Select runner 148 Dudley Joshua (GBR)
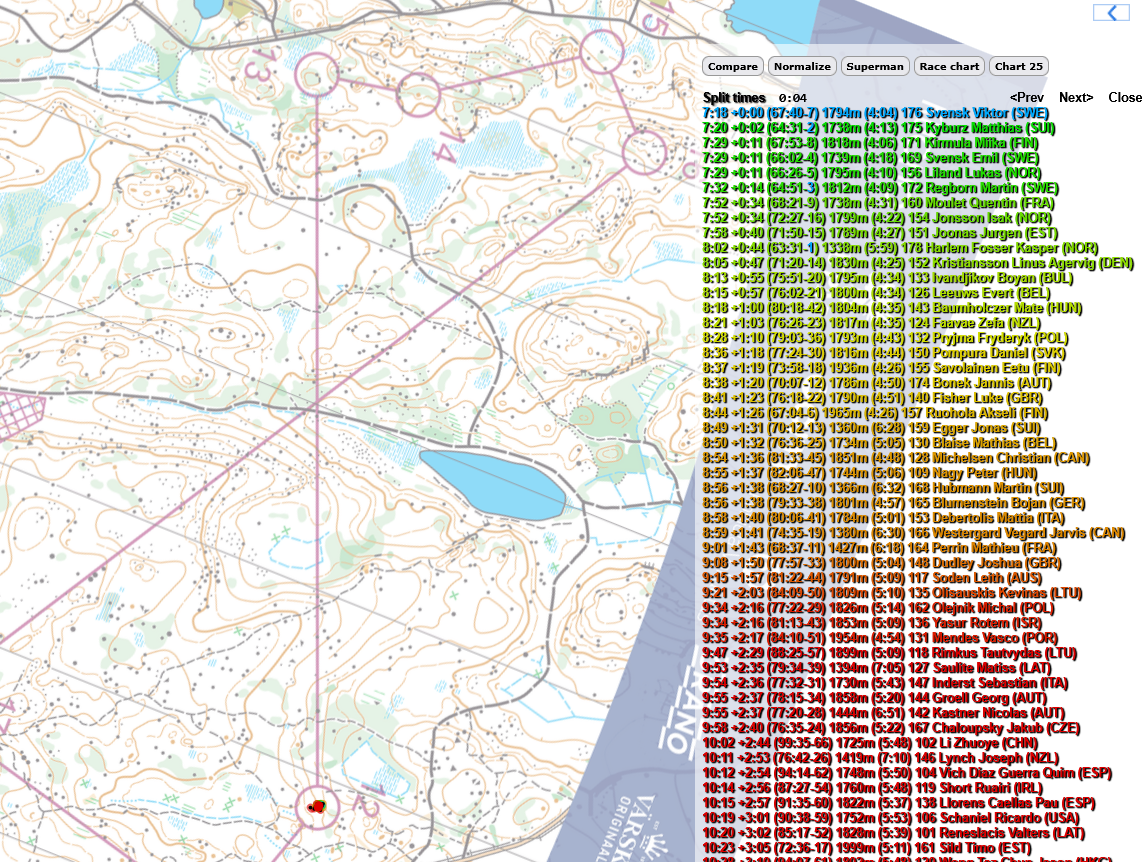The height and width of the screenshot is (862, 1142). tap(882, 563)
